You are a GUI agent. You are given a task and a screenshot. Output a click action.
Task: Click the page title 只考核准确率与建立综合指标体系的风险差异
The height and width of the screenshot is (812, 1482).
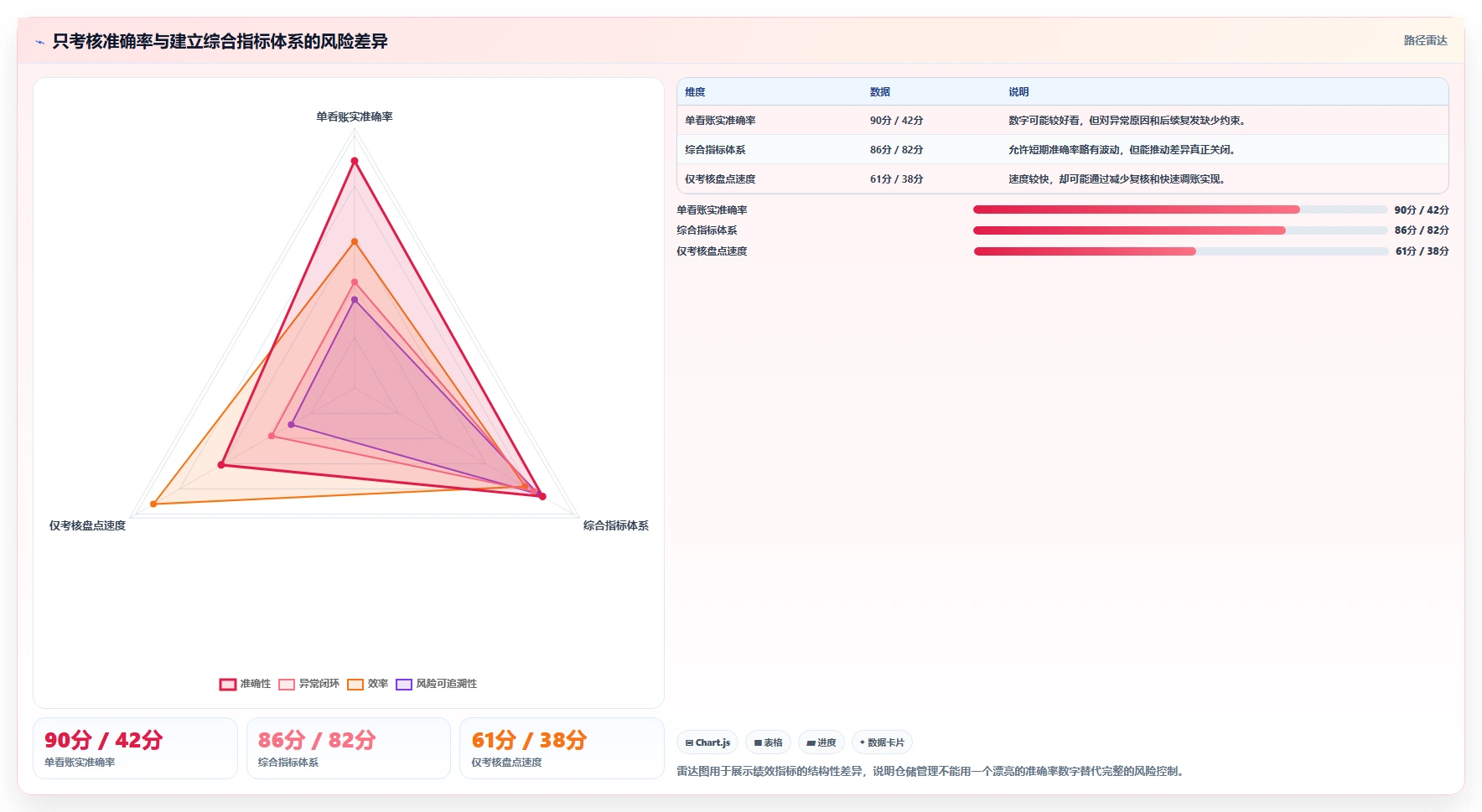click(x=220, y=41)
